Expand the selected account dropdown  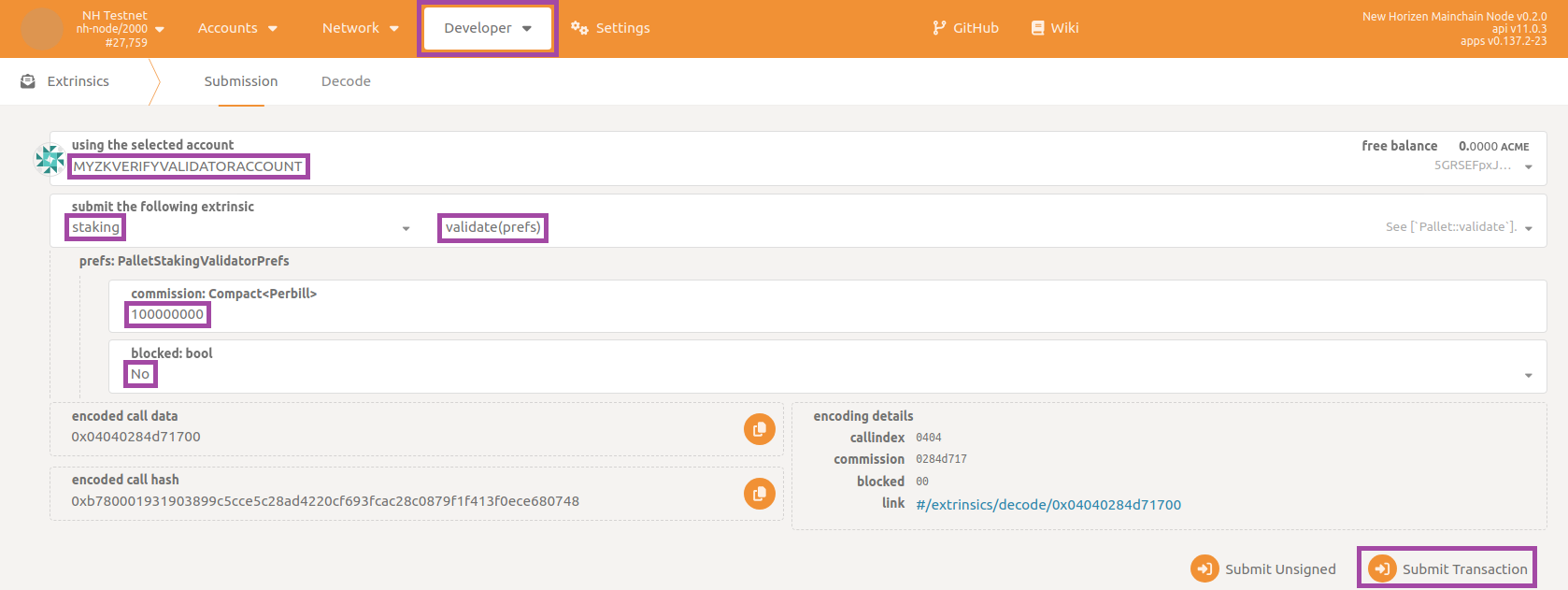tap(1528, 166)
